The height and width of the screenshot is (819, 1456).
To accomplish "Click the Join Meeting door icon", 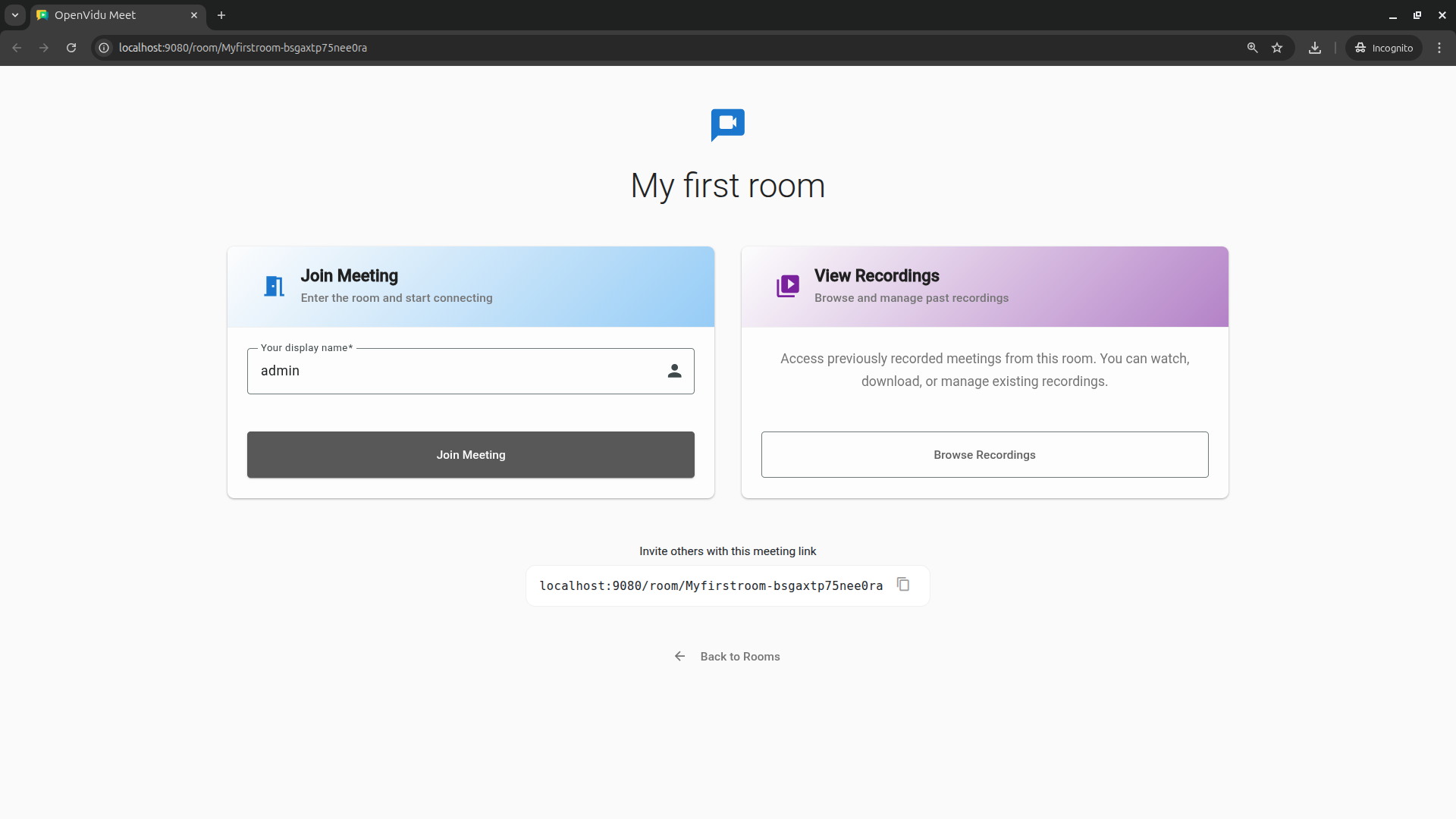I will coord(274,287).
